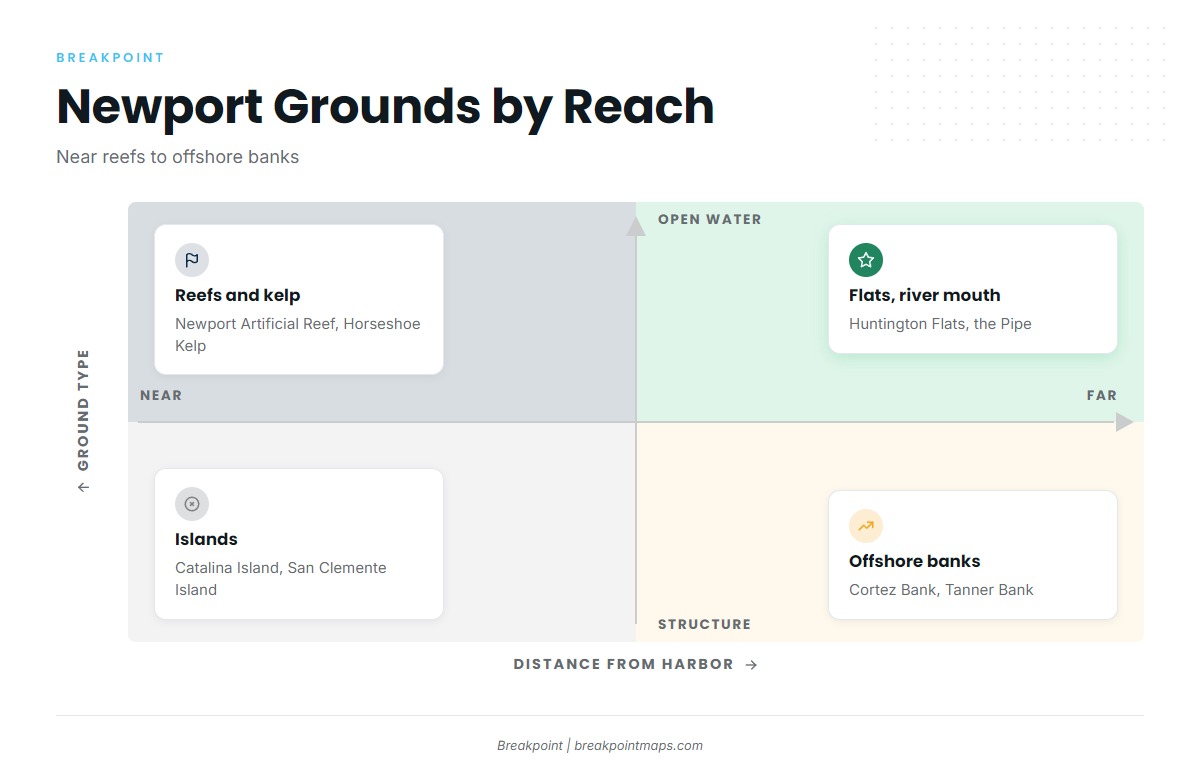Select the Islands card heading

click(206, 539)
